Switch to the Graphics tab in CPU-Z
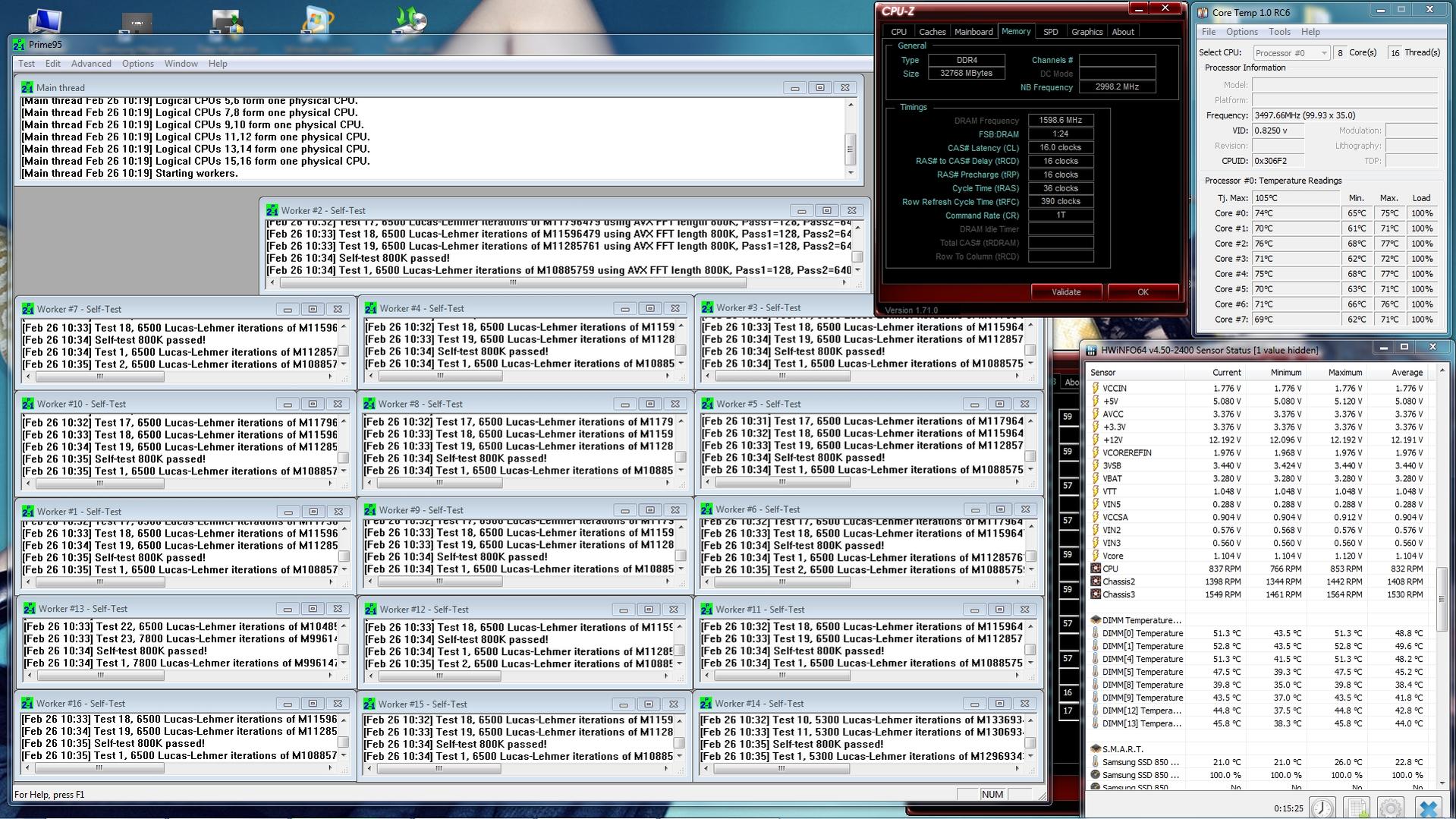1456x819 pixels. [1086, 32]
